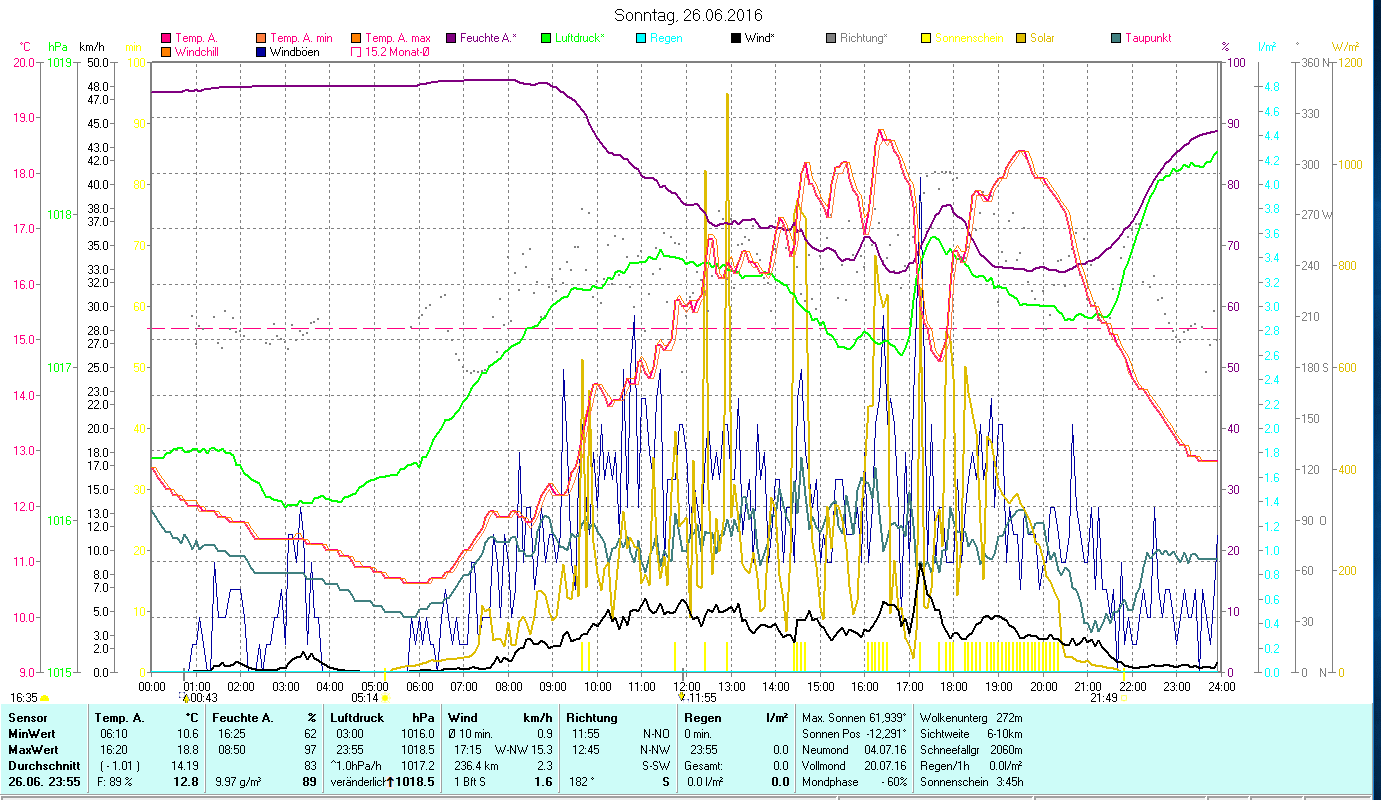This screenshot has height=800, width=1381.
Task: Click the 15.2 Monat-Ø legend swatch
Action: click(x=356, y=52)
